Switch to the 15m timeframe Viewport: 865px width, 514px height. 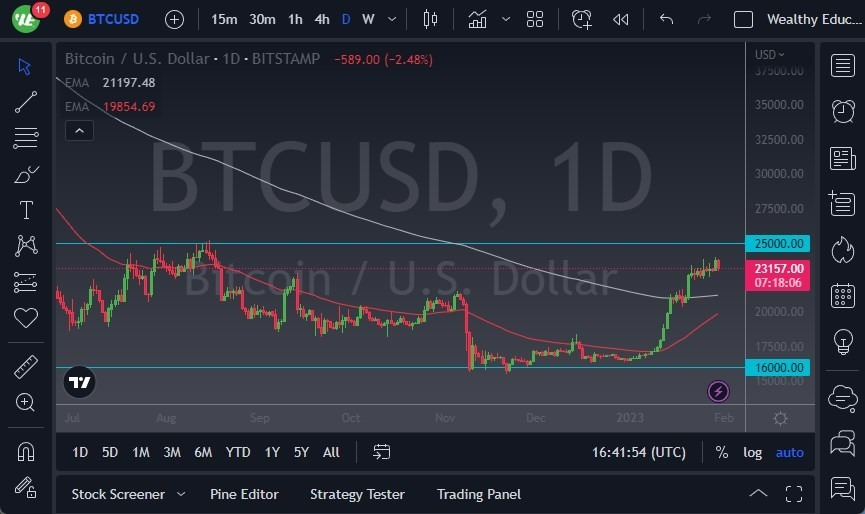tap(224, 20)
